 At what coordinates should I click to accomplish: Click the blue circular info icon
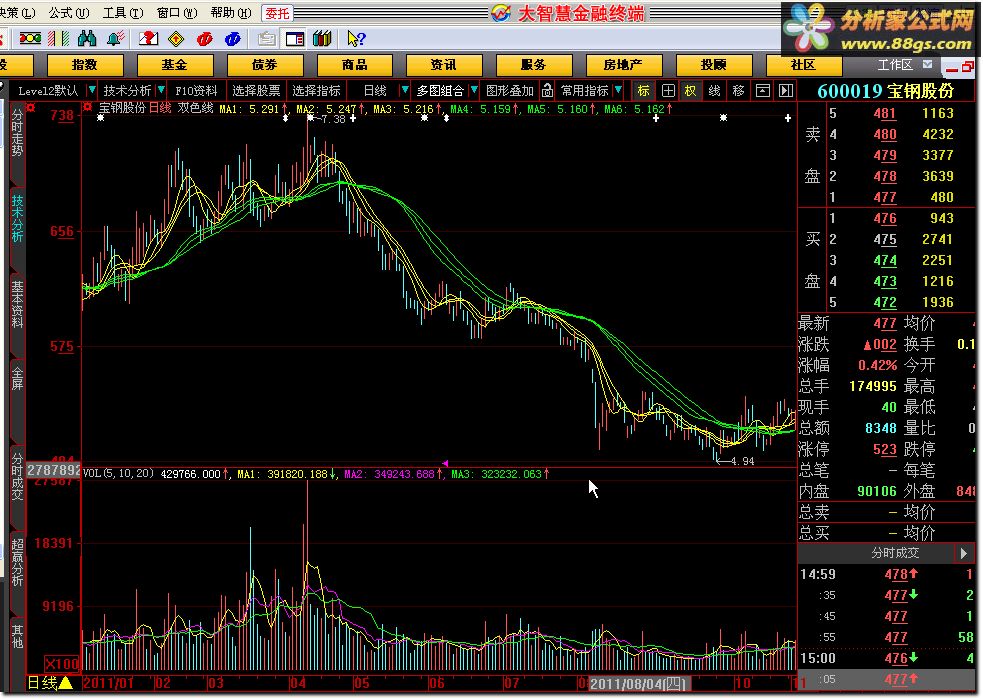[233, 39]
